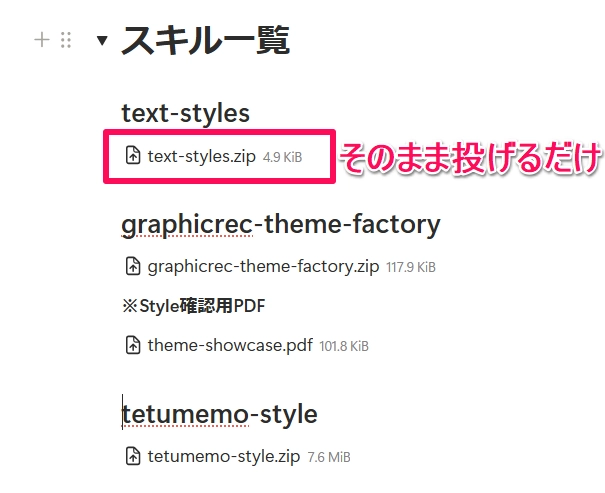
Task: Click the スキル一覧 heading text
Action: tap(205, 41)
